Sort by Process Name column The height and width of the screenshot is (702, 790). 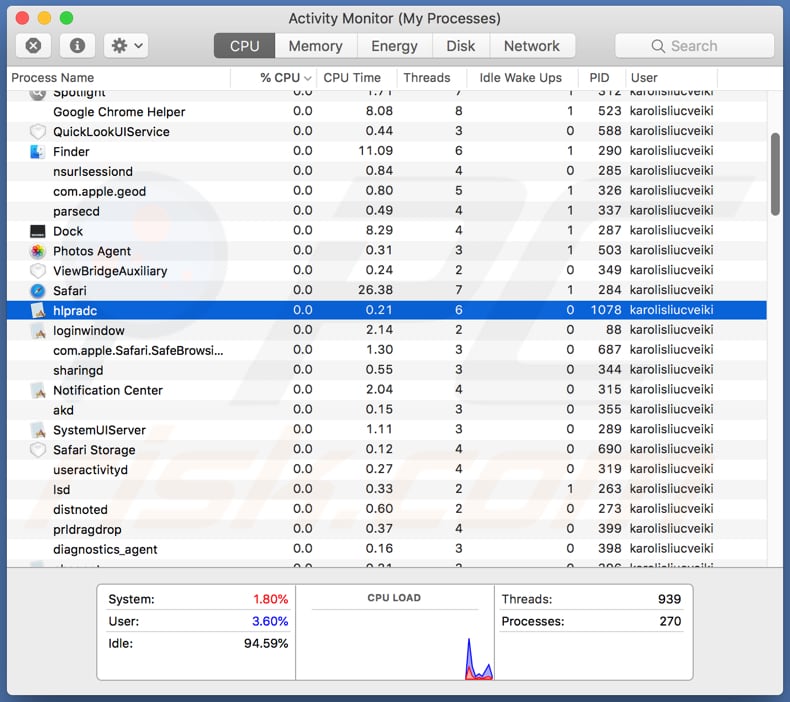pos(119,78)
